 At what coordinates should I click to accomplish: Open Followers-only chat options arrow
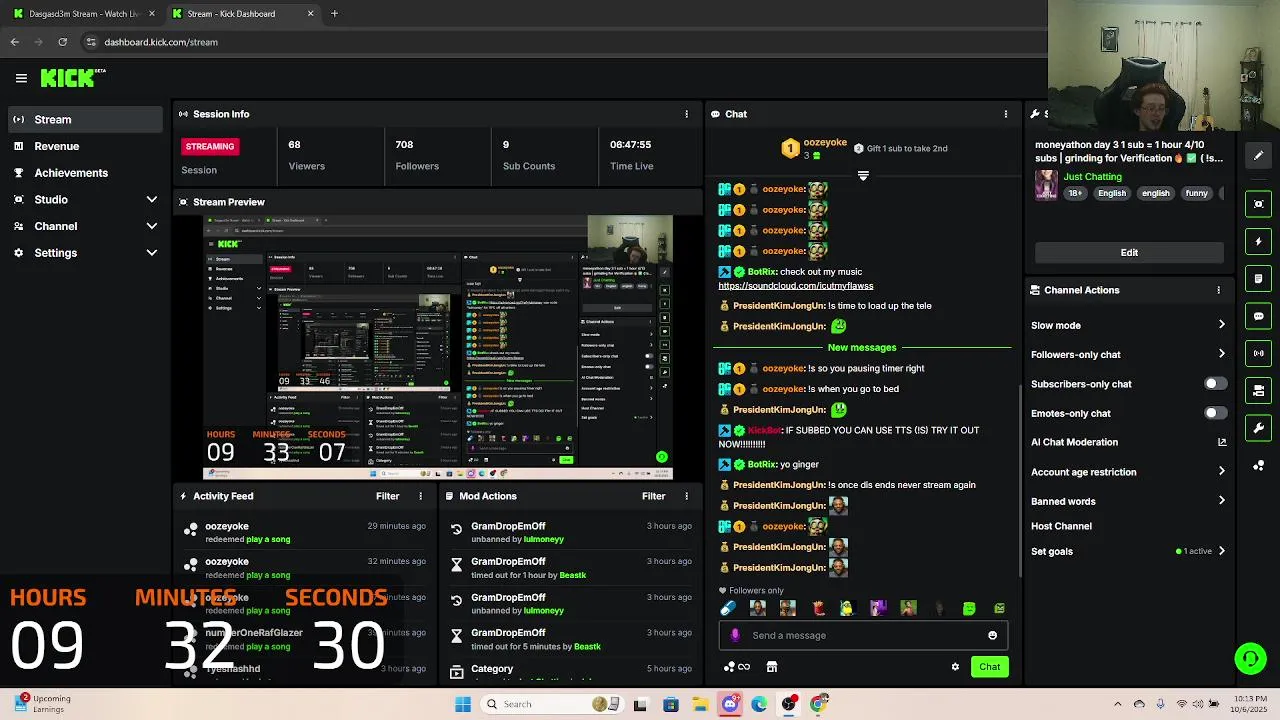pos(1221,354)
